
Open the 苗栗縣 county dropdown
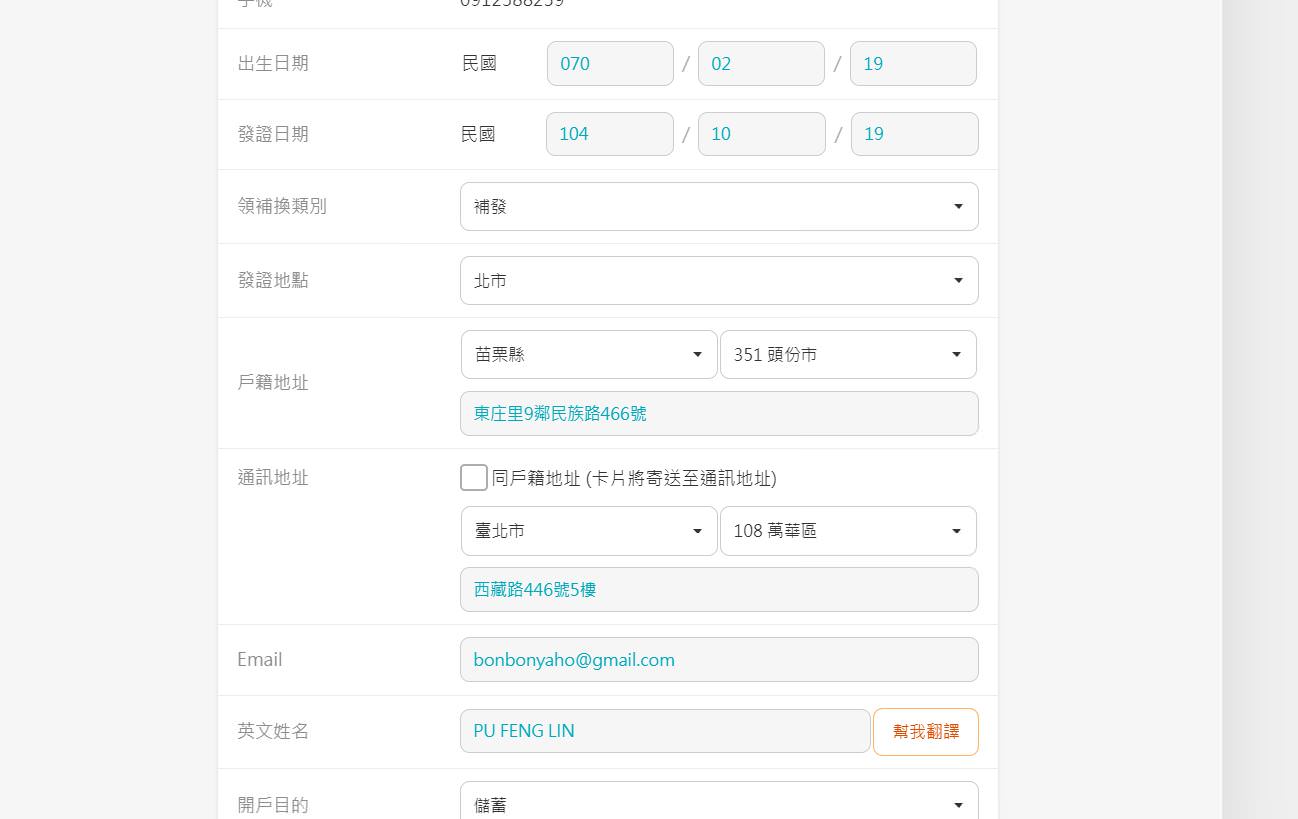[x=588, y=355]
